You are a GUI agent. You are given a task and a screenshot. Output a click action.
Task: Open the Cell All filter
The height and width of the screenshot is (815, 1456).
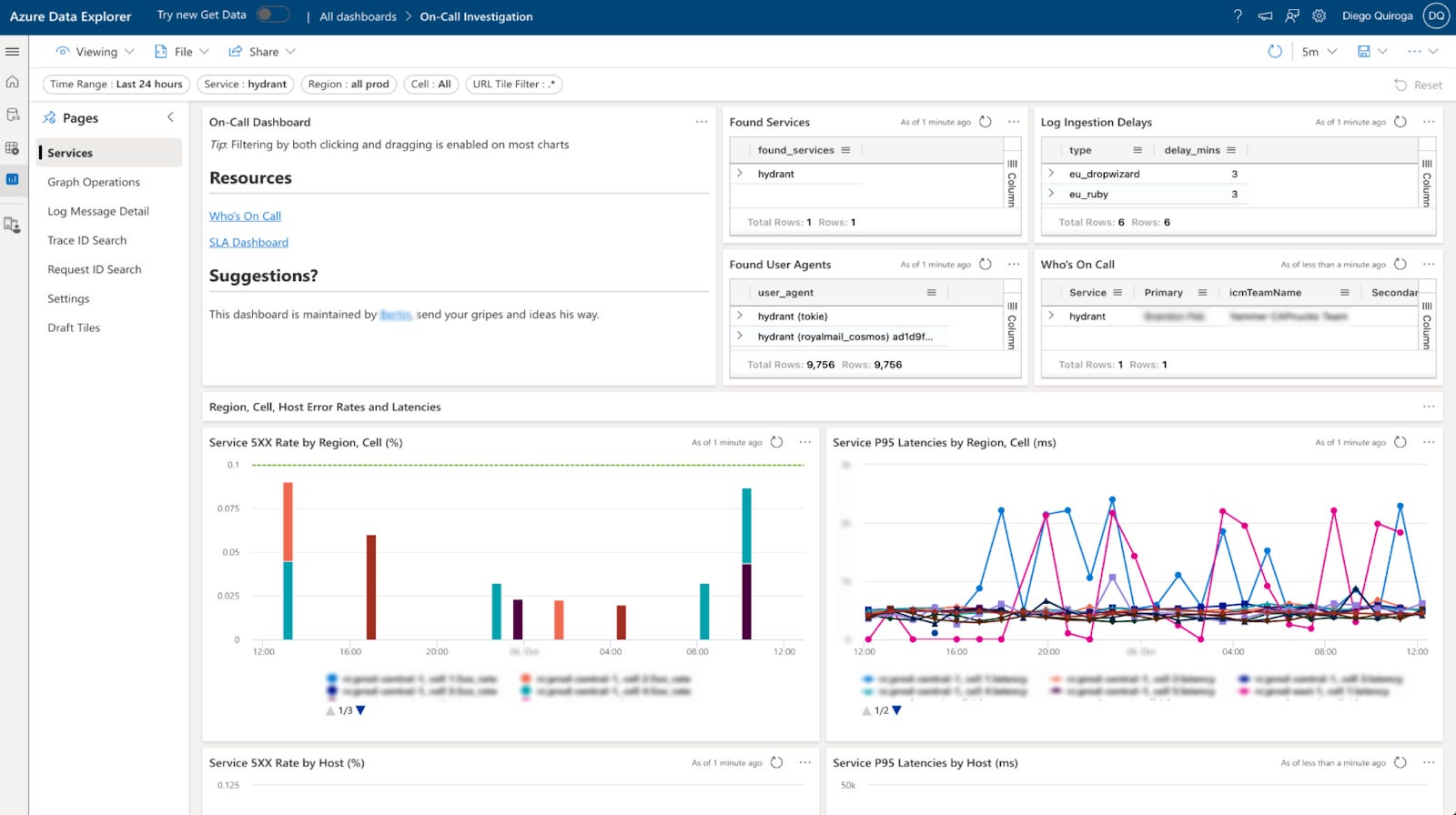click(x=431, y=84)
